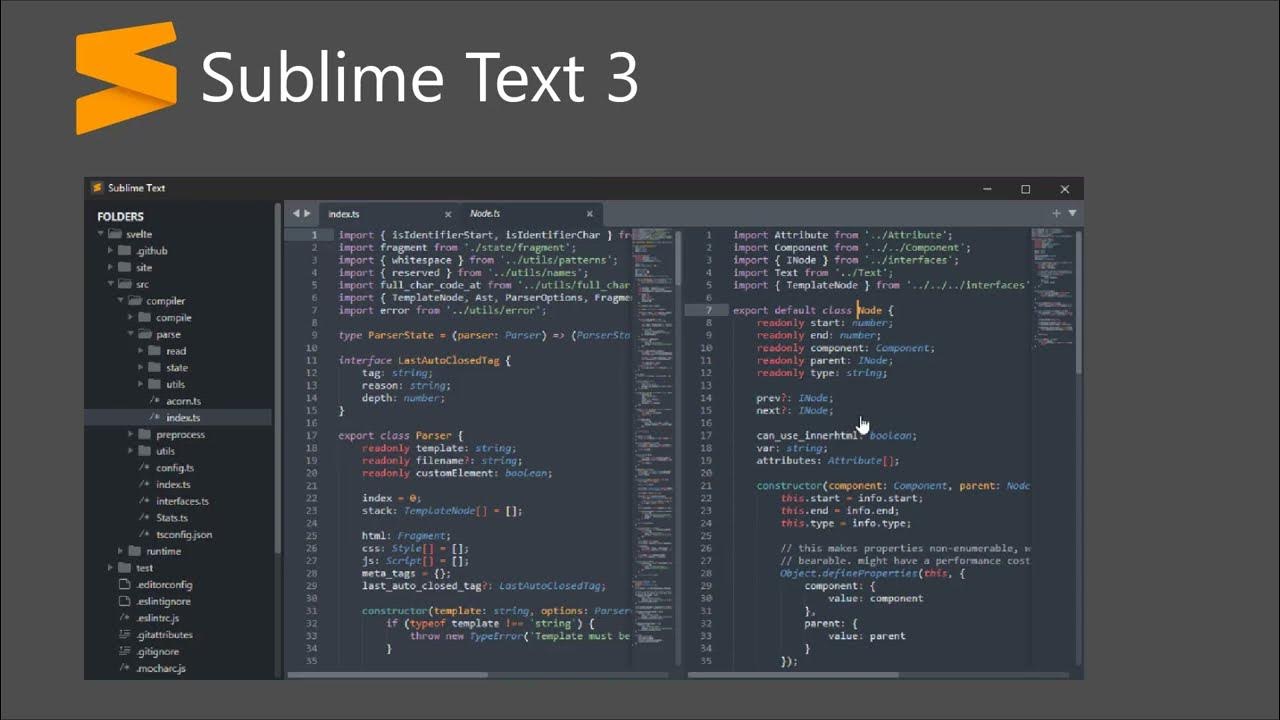Screen dimensions: 1280x720
Task: Collapse the svelte root folder arrow
Action: [x=101, y=234]
